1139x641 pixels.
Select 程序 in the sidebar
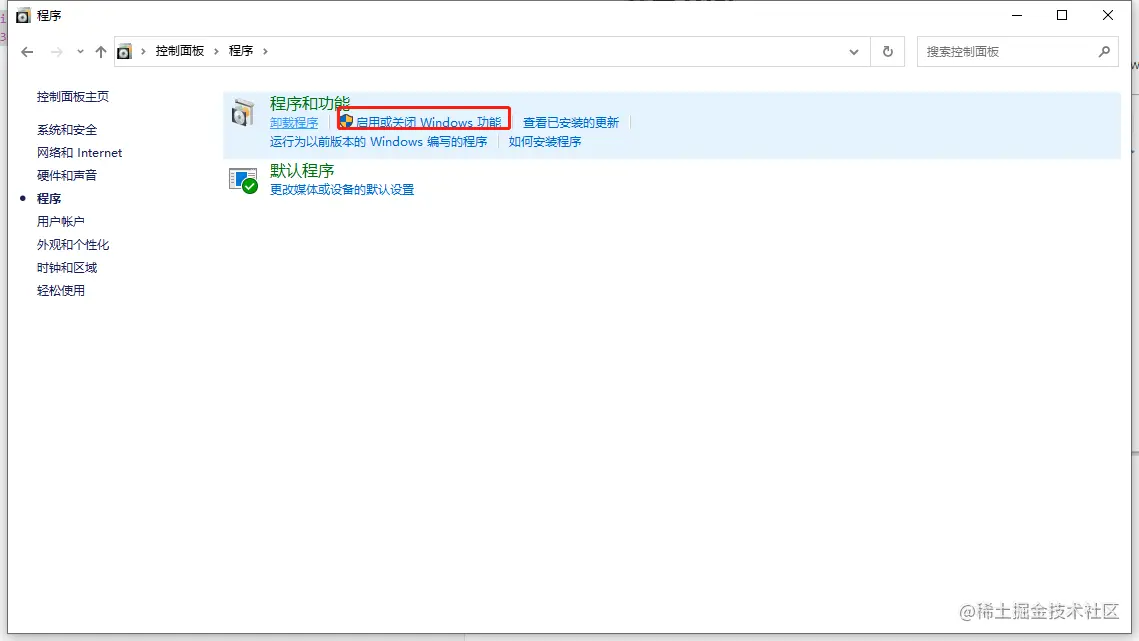pos(49,198)
